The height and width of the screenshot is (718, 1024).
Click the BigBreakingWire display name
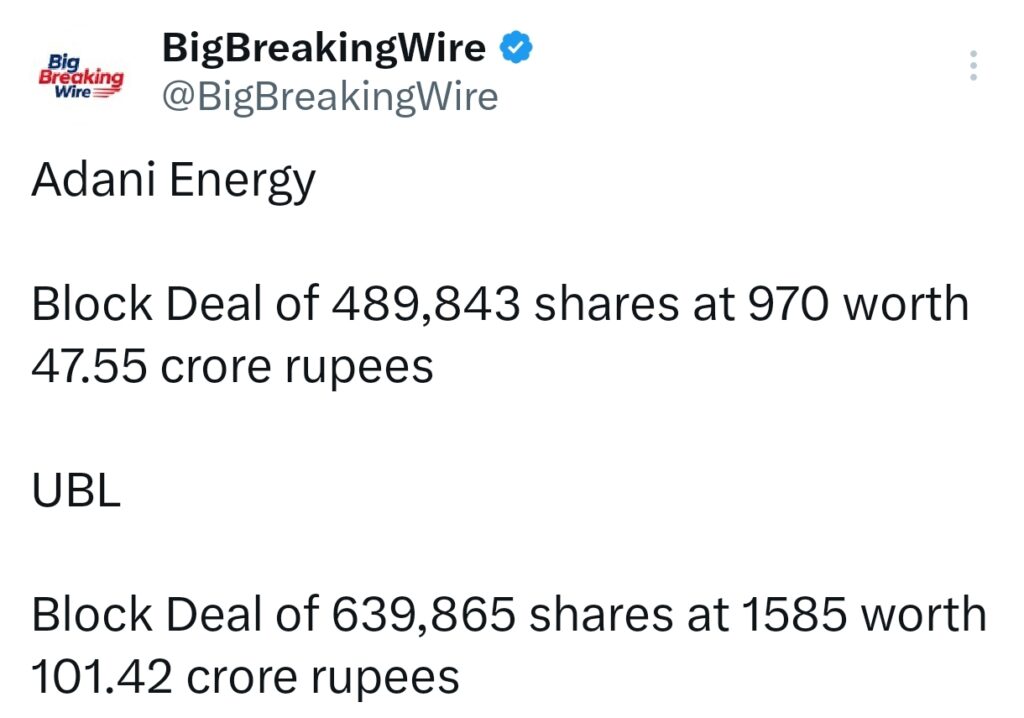point(322,45)
